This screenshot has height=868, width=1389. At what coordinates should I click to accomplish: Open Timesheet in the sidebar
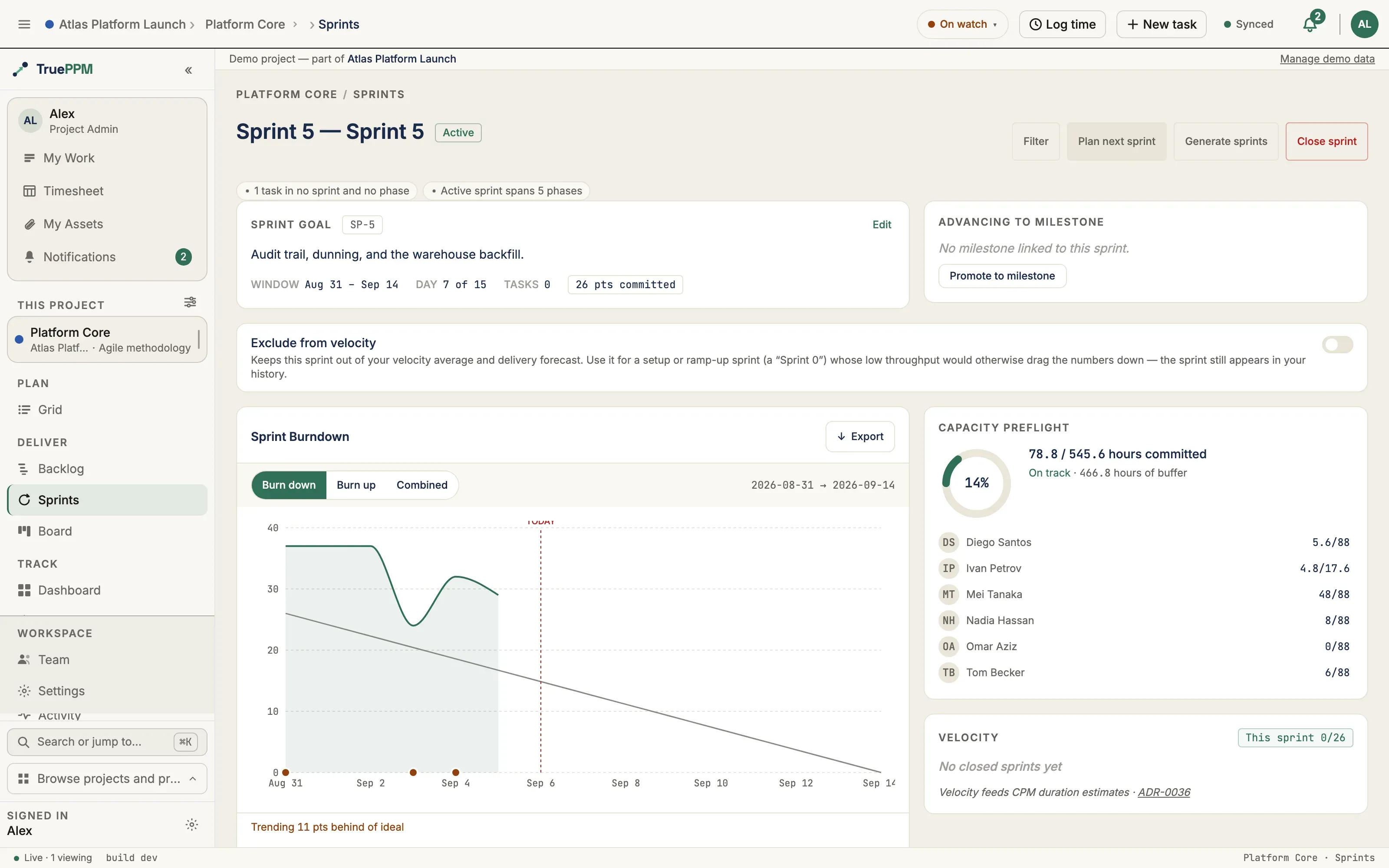point(107,191)
